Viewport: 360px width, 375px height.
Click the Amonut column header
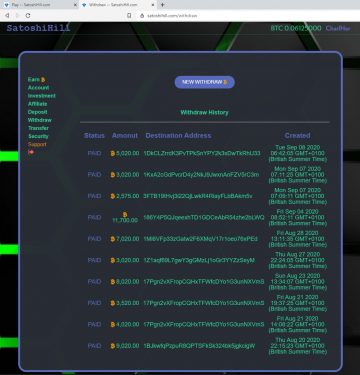(125, 136)
